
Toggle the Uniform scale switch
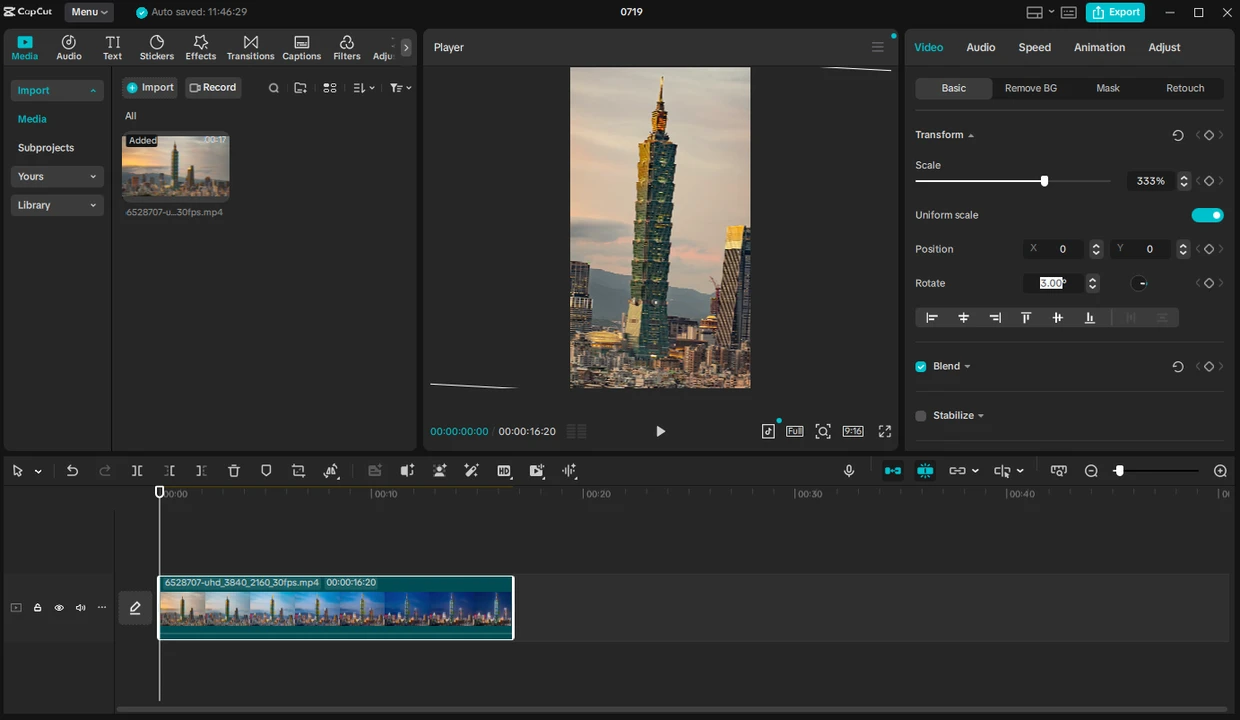click(1207, 215)
